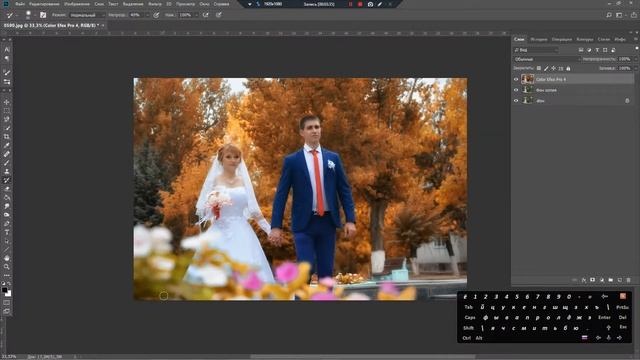Select the Eyedropper tool
Viewport: 640px width, 360px height.
click(x=7, y=145)
